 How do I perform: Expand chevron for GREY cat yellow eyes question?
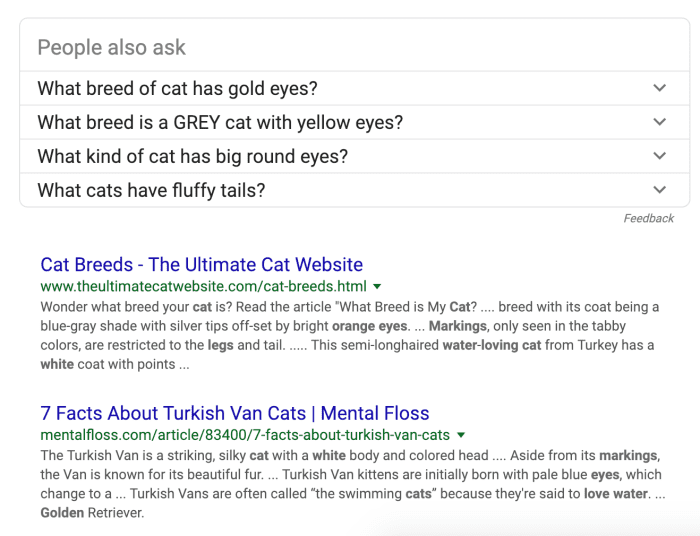[x=659, y=122]
